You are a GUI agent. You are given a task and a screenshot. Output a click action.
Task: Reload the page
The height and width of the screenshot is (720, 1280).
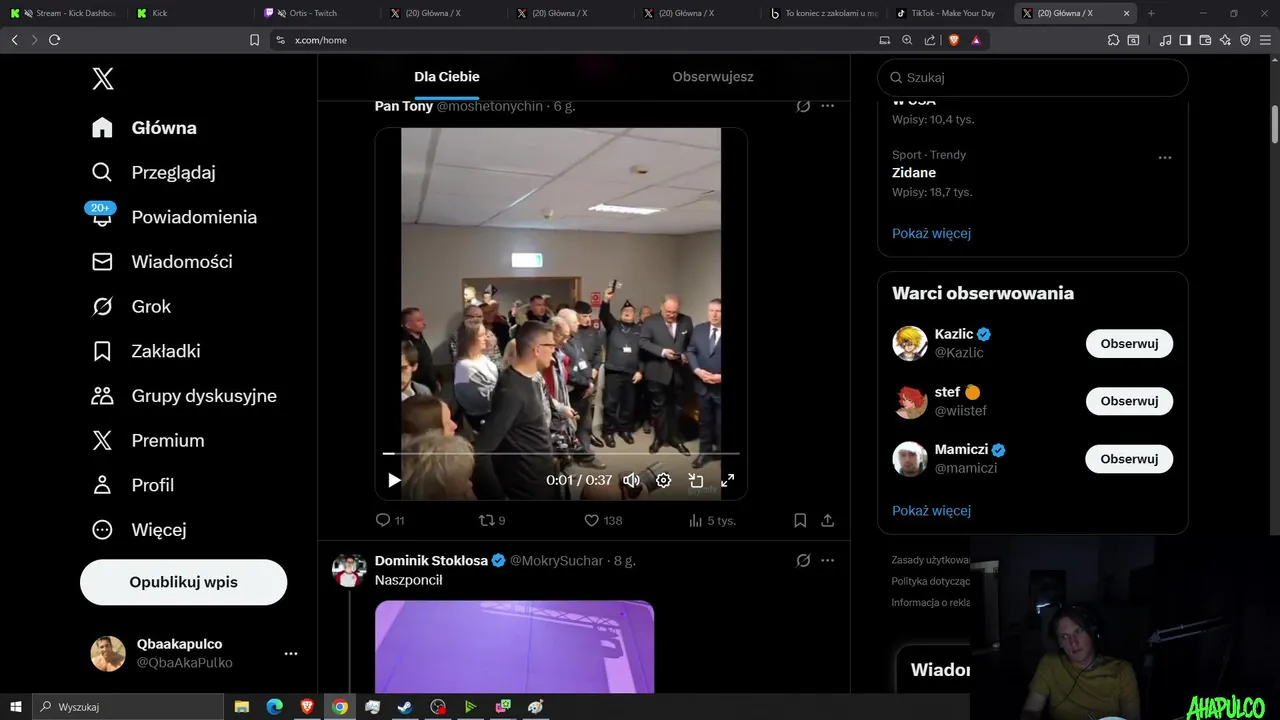tap(54, 40)
